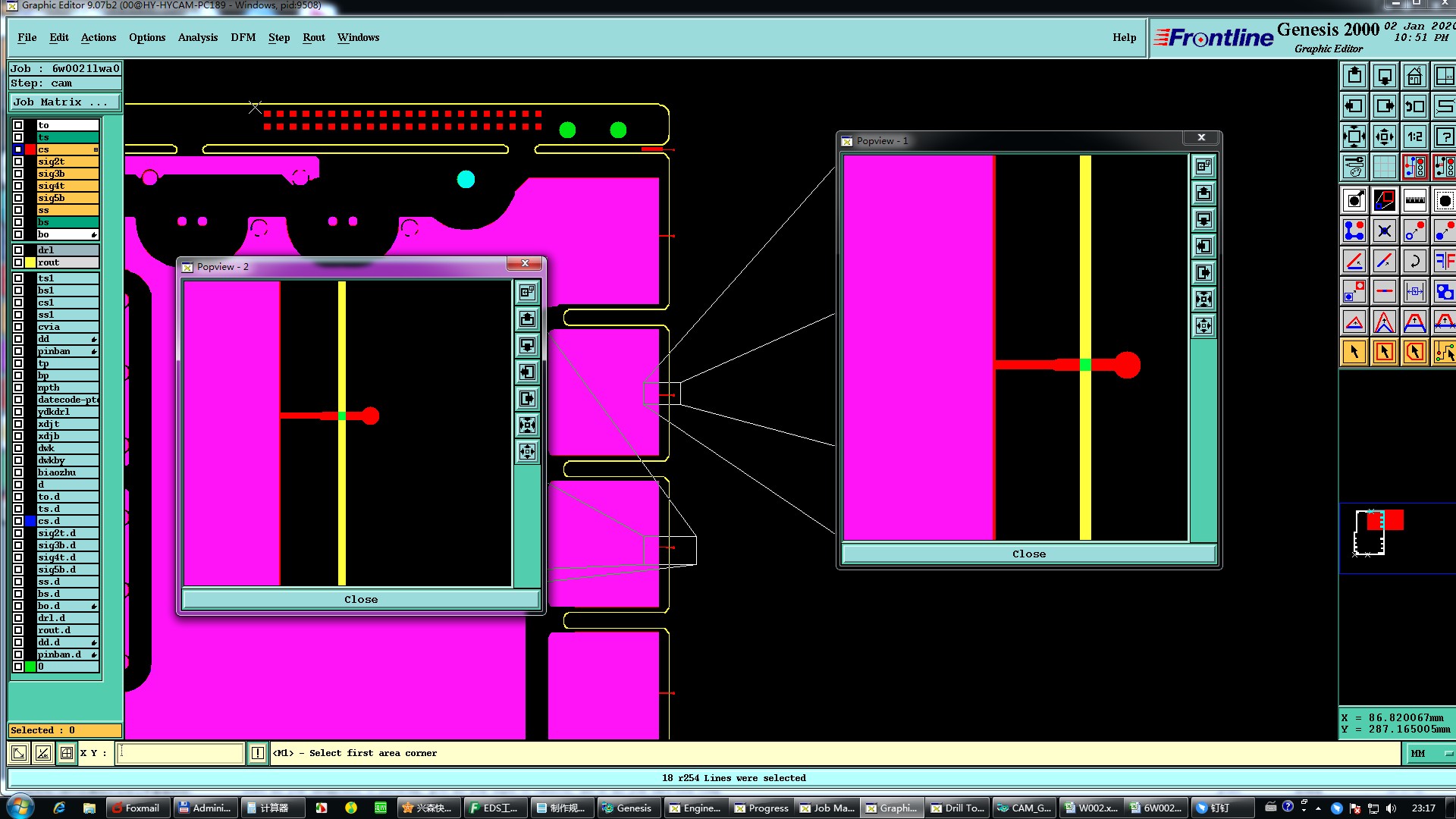Image resolution: width=1456 pixels, height=819 pixels.
Task: Open the Job Matrix selector
Action: 64,102
